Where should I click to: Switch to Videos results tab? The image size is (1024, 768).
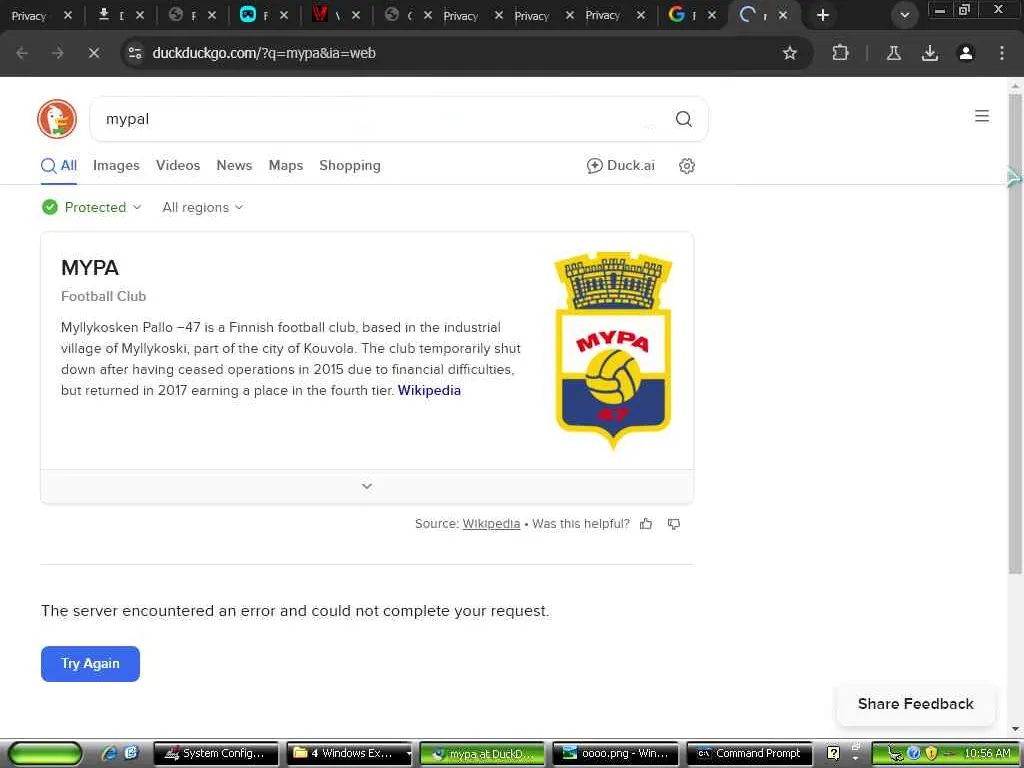coord(178,165)
